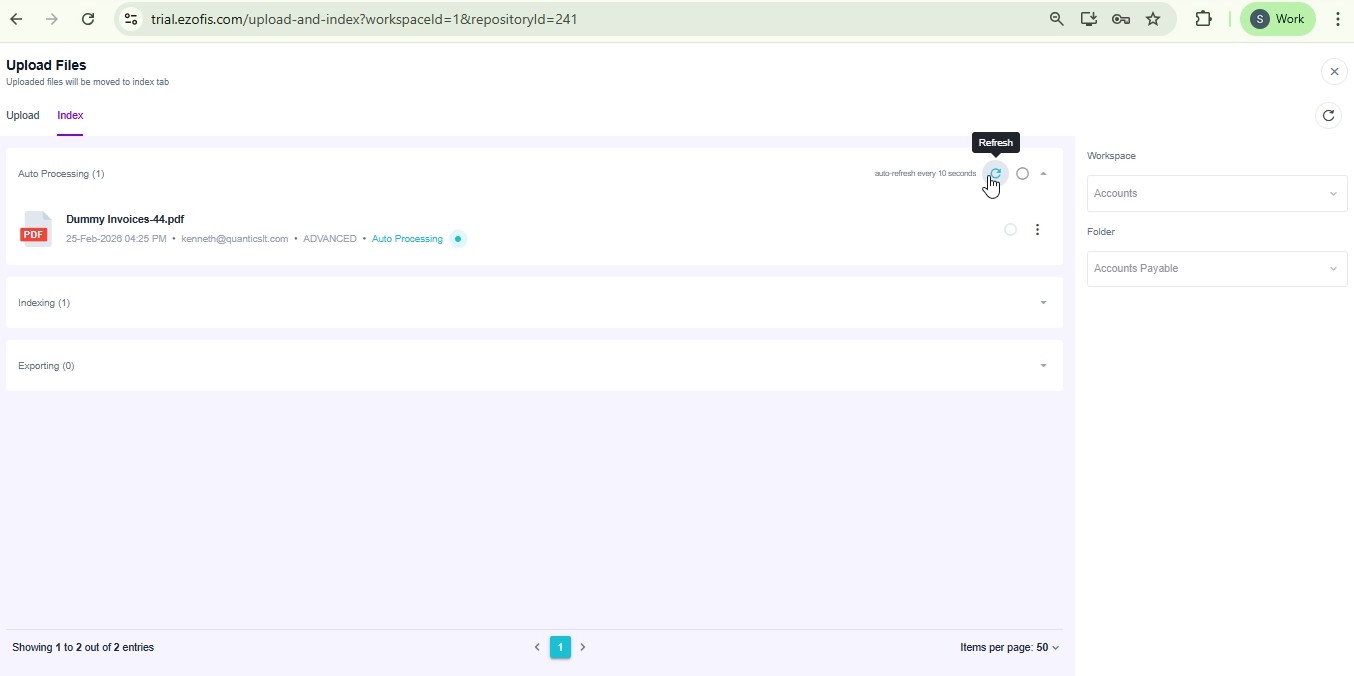Open the browser extensions puzzle icon
This screenshot has height=676, width=1354.
[x=1204, y=19]
